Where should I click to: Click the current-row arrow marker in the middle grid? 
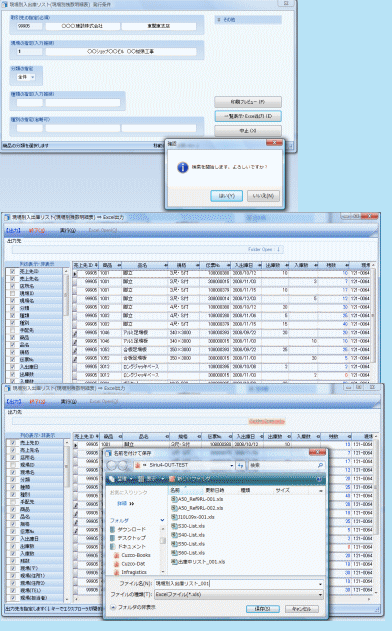click(75, 274)
